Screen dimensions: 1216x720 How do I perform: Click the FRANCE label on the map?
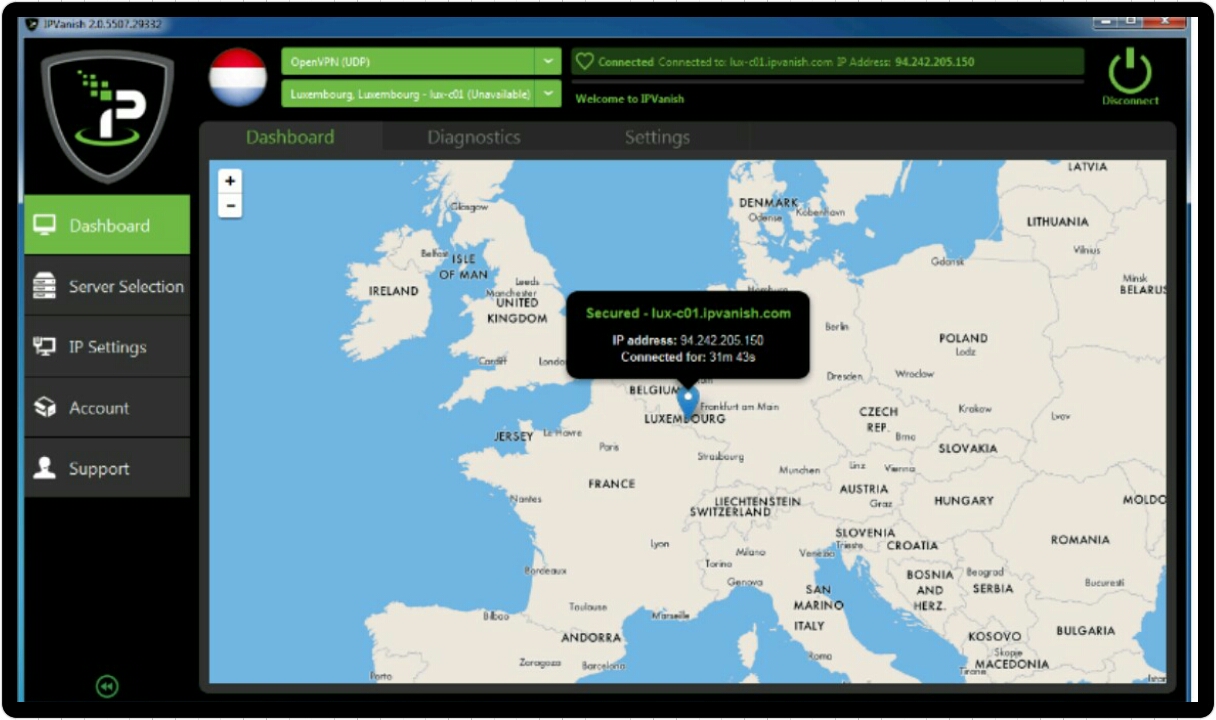tap(612, 483)
